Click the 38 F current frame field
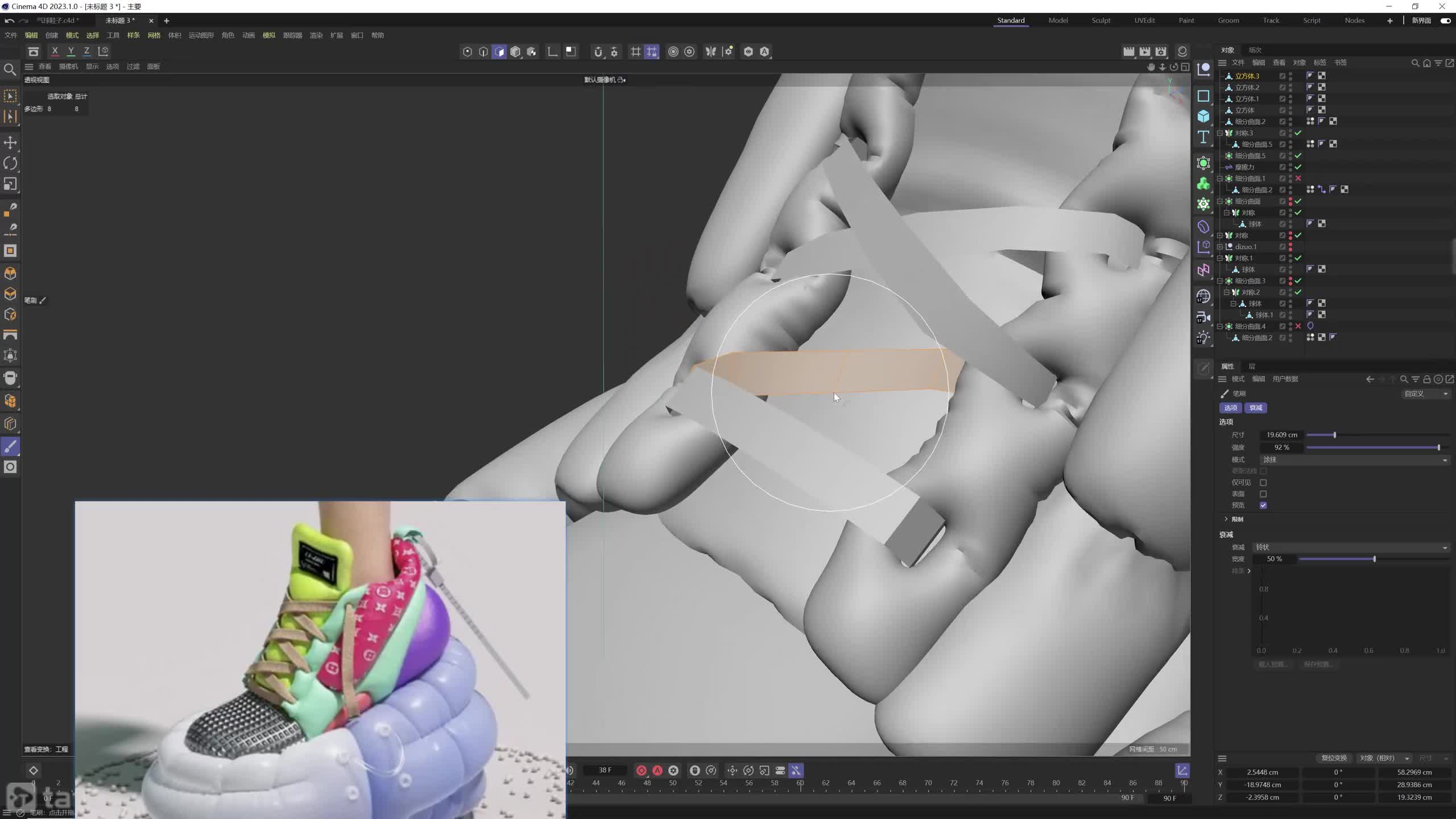The width and height of the screenshot is (1456, 819). click(x=605, y=770)
